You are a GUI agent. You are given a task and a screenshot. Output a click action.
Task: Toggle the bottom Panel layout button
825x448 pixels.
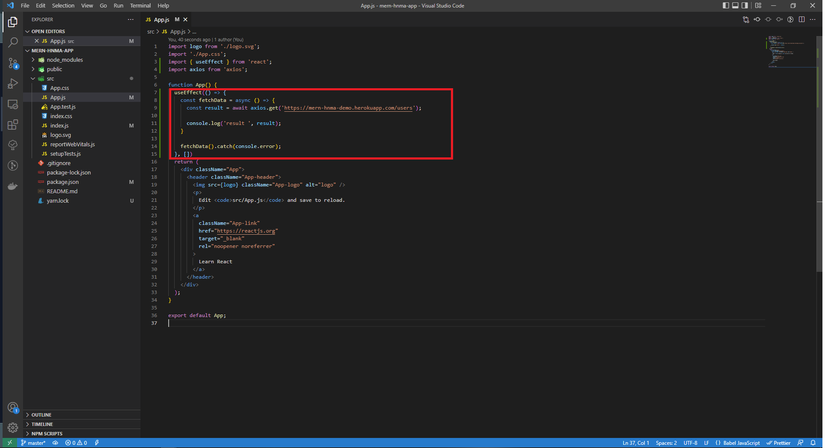(x=735, y=5)
